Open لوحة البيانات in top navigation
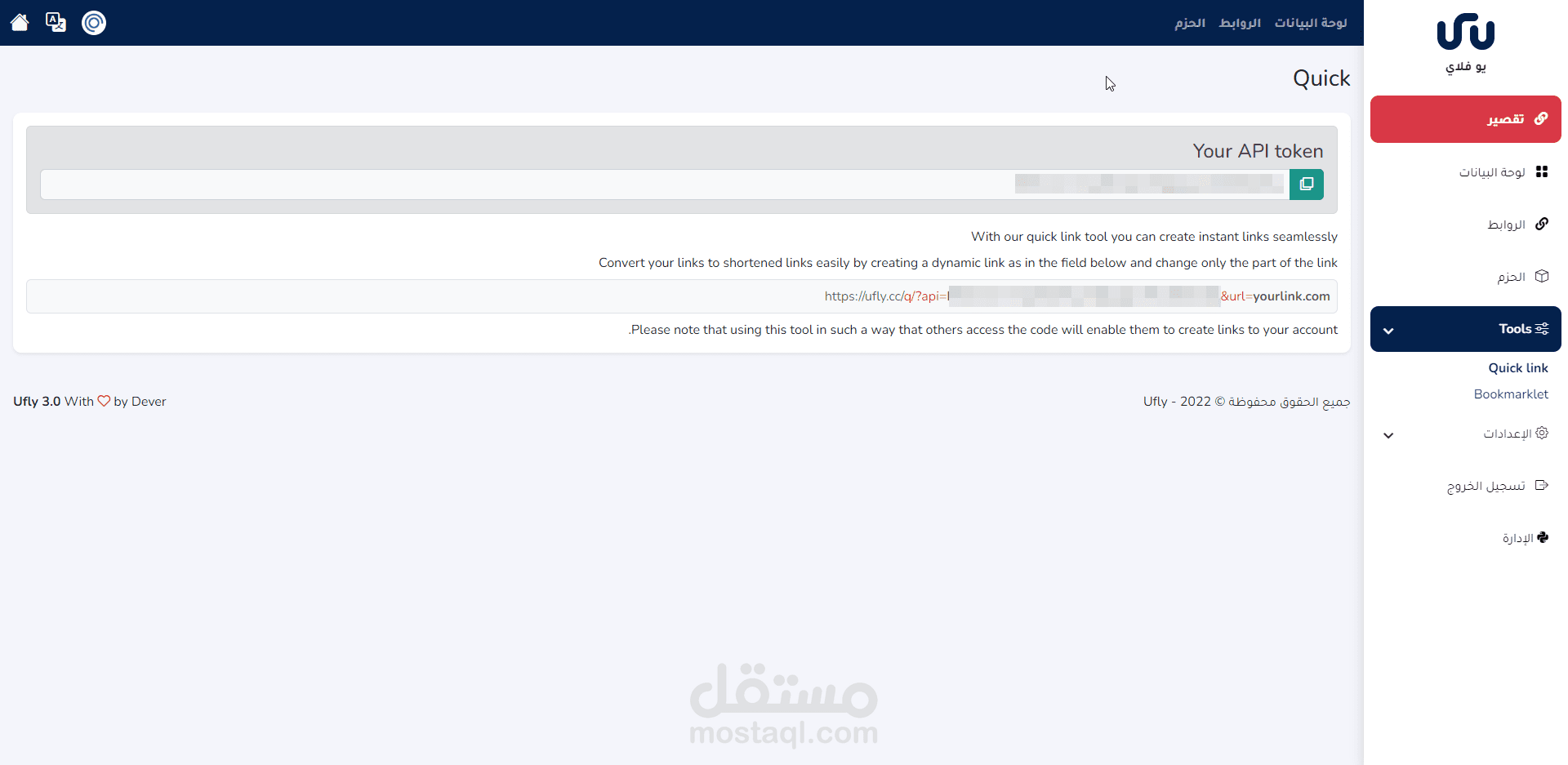The image size is (1568, 765). (x=1311, y=23)
